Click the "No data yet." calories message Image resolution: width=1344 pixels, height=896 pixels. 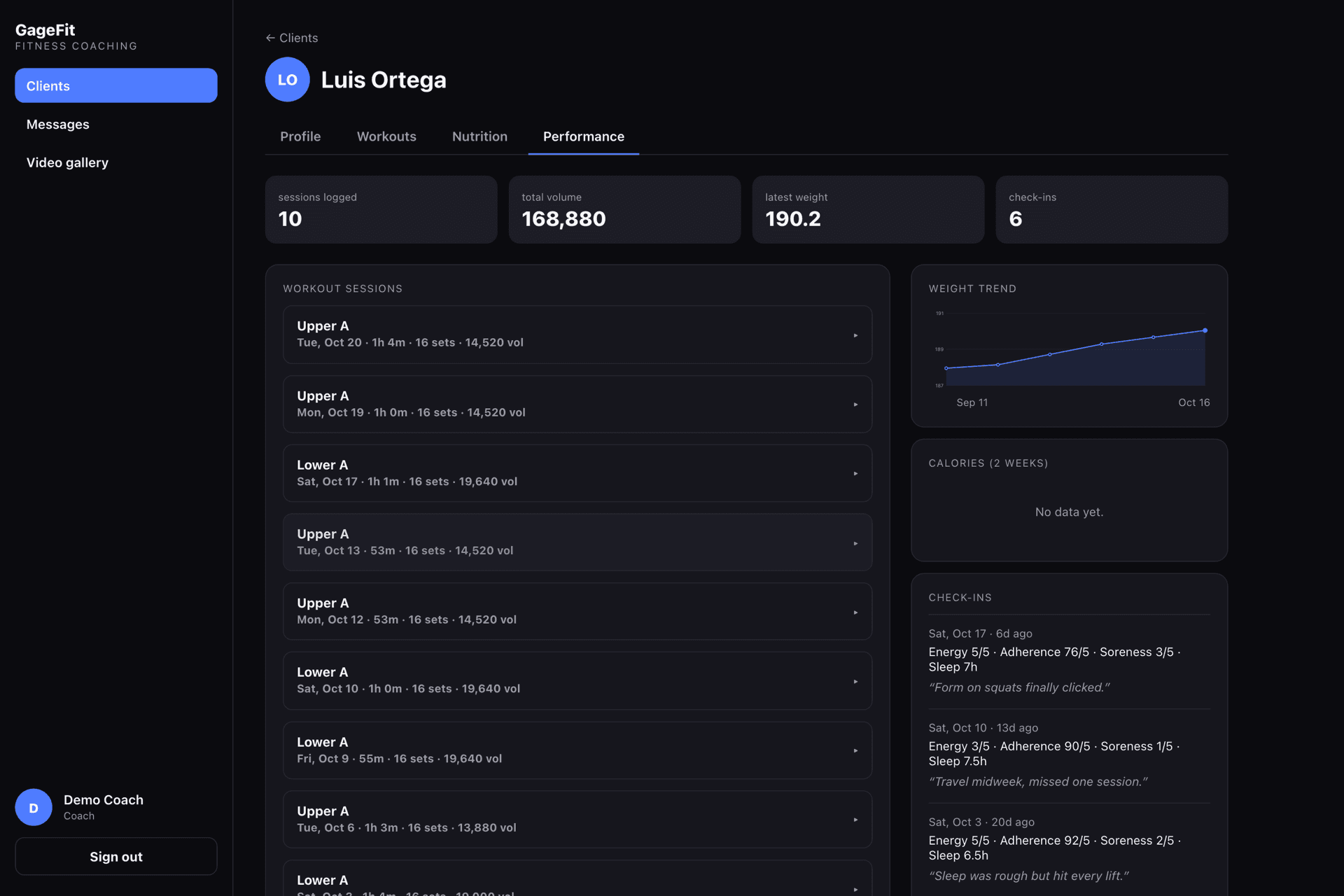(1069, 512)
